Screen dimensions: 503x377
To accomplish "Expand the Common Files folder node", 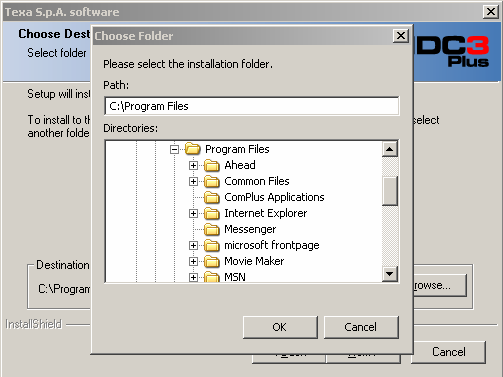I will [193, 181].
